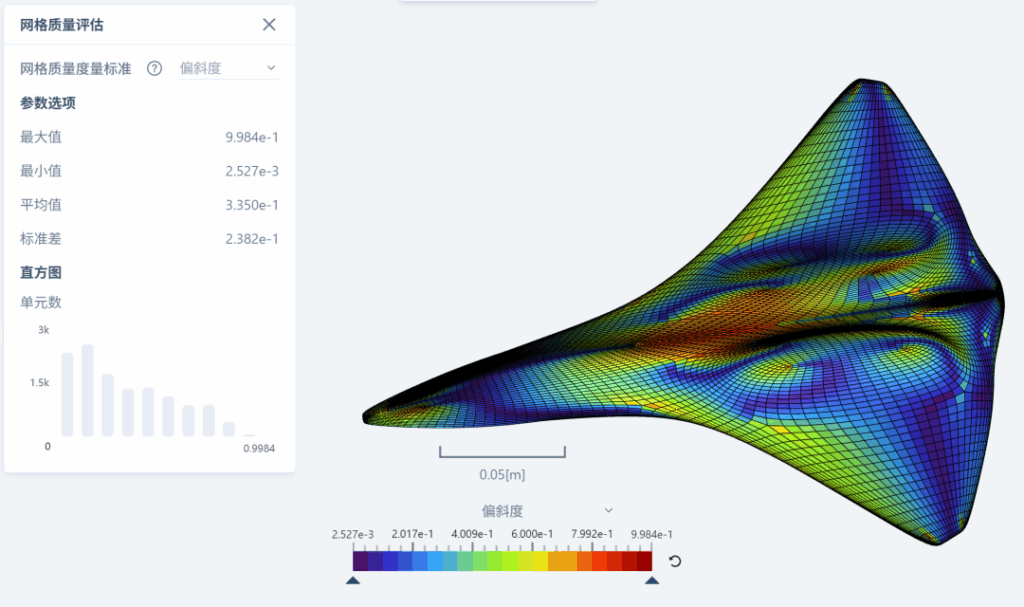1024x607 pixels.
Task: Click the dark purple segment of color bar
Action: pos(361,562)
